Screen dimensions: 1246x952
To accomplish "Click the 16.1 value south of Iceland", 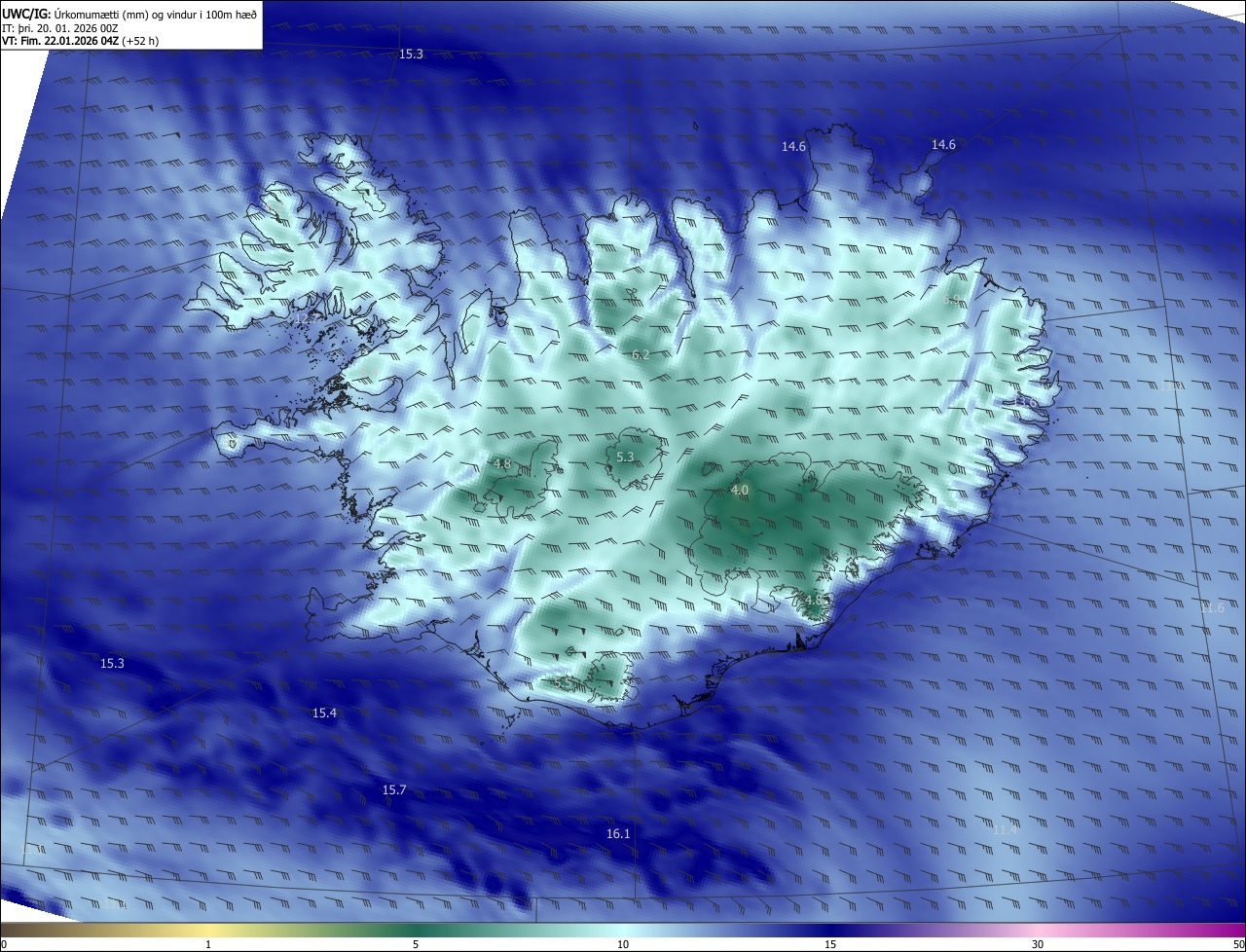I will (618, 834).
